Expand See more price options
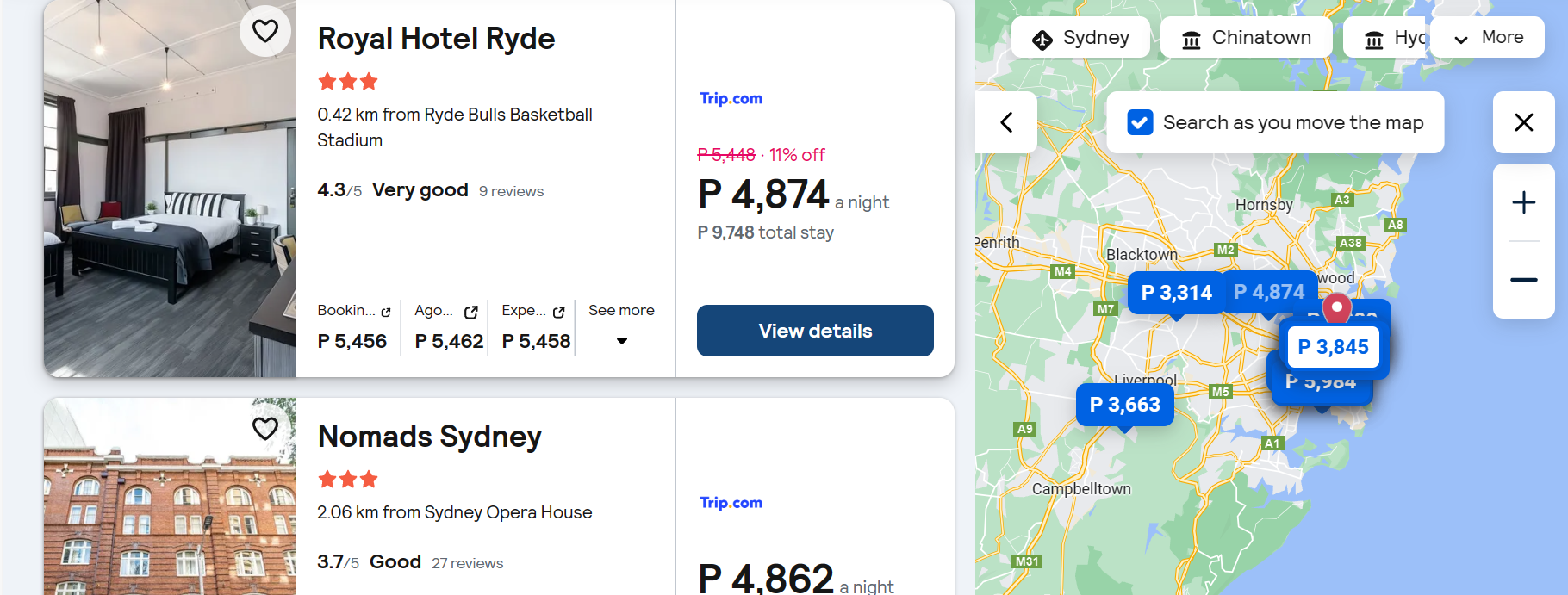 tap(621, 325)
